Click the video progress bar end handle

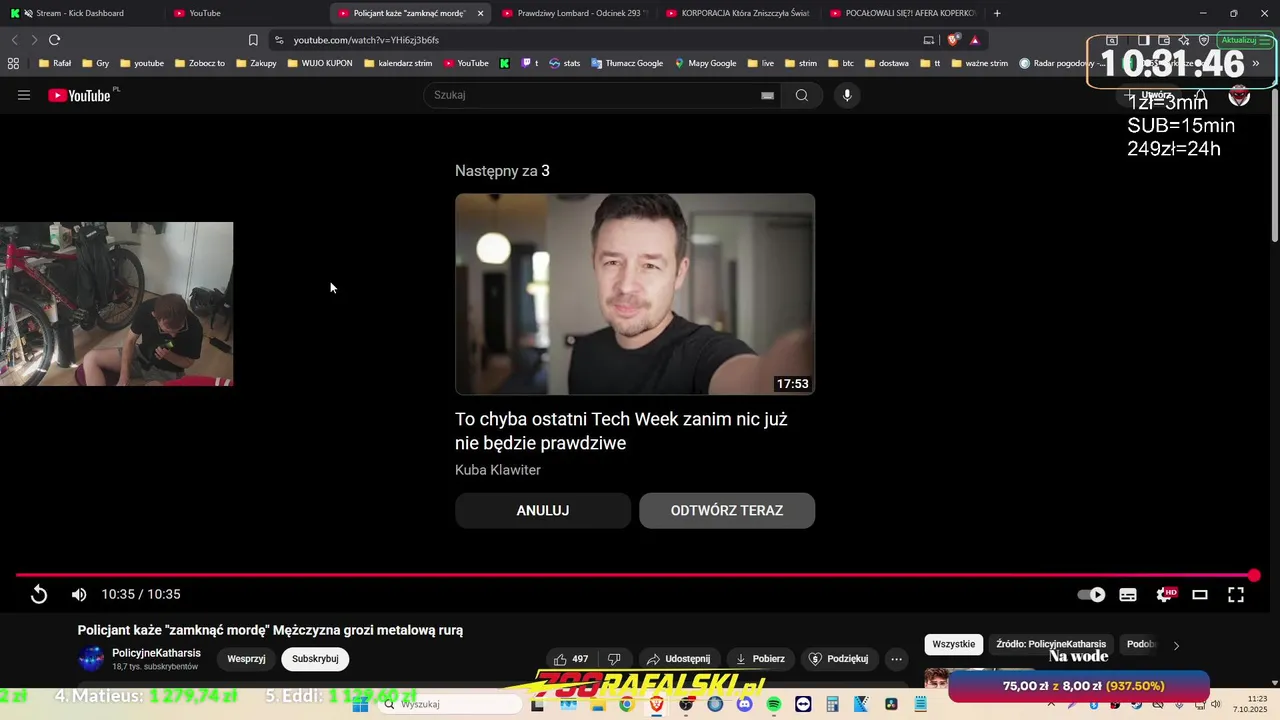1254,575
